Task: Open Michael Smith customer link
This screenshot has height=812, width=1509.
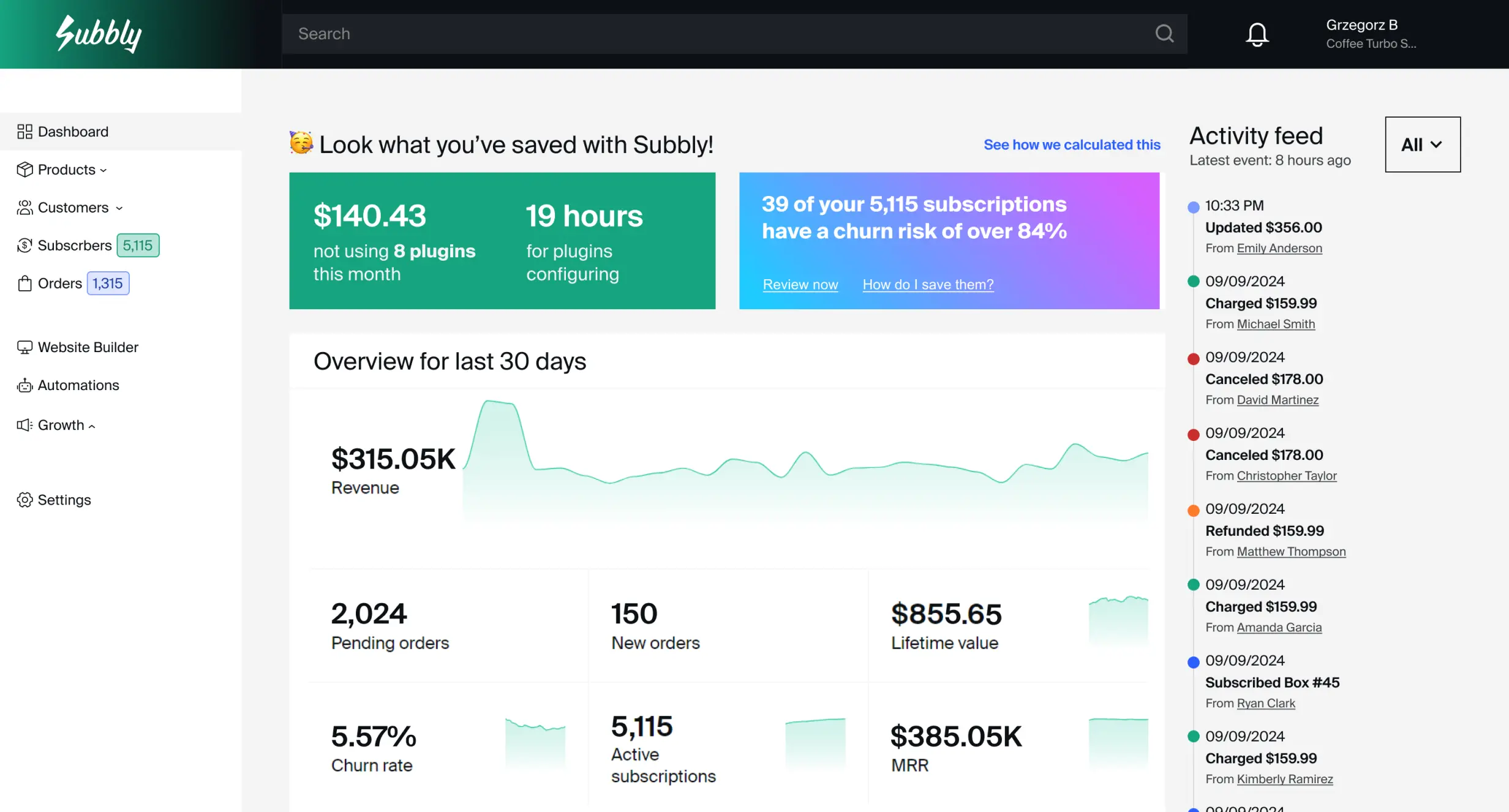Action: [x=1276, y=324]
